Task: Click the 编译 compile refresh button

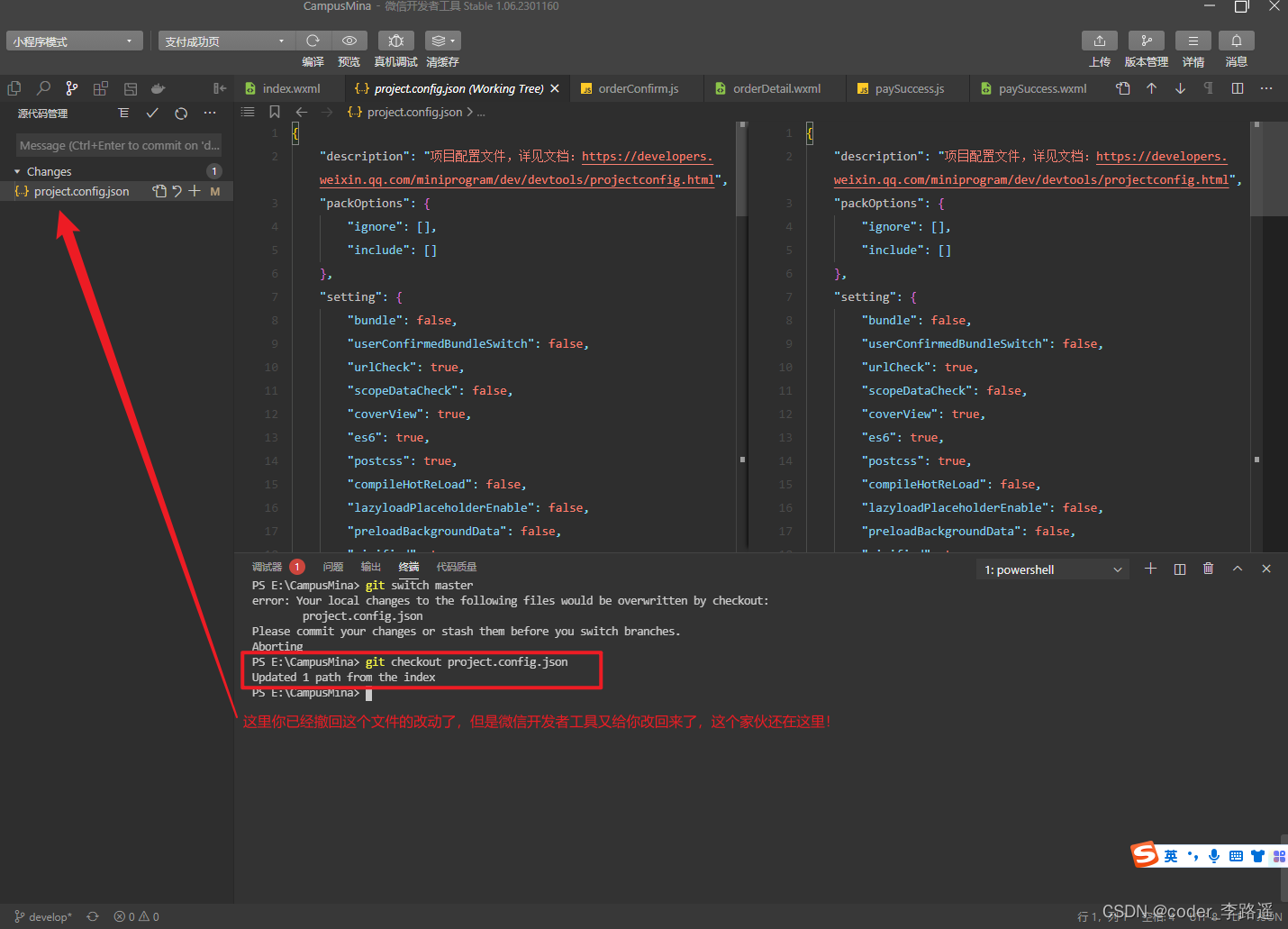Action: pos(313,41)
